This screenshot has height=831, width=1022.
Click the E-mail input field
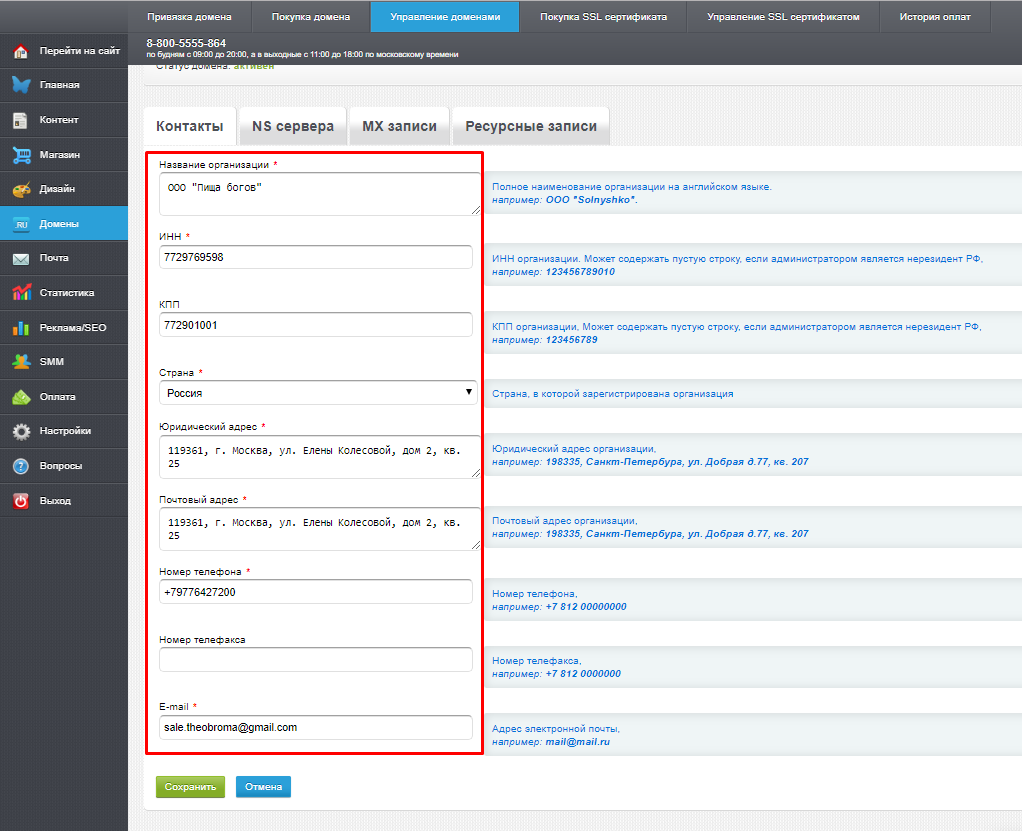tap(315, 727)
